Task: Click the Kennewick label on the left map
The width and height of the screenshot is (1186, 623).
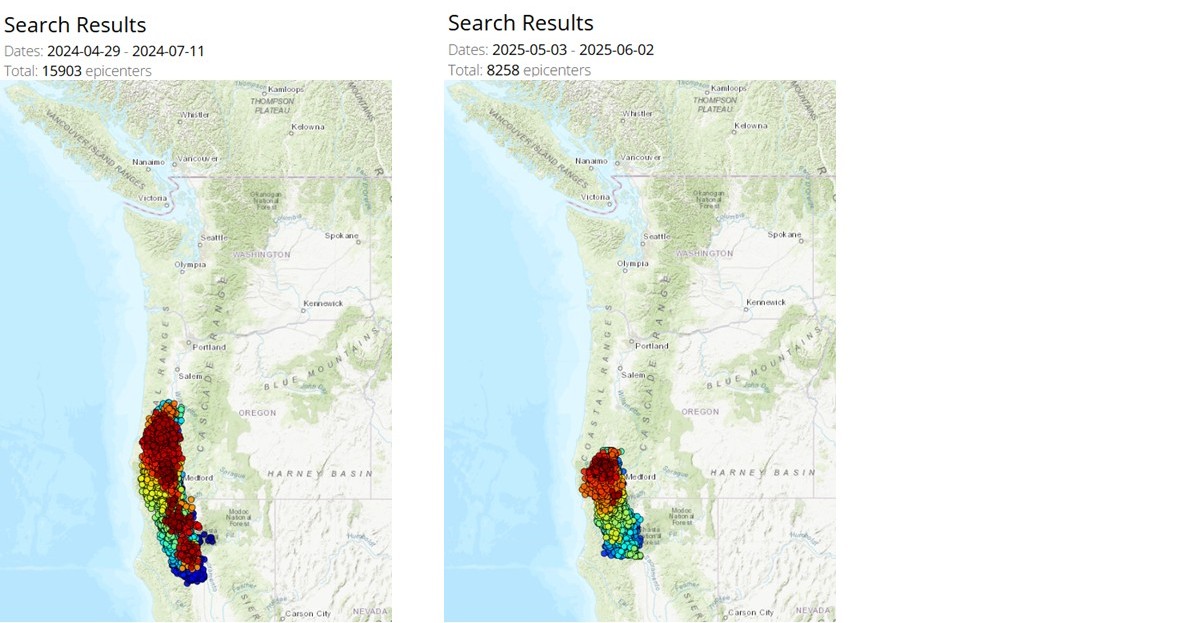Action: click(324, 303)
